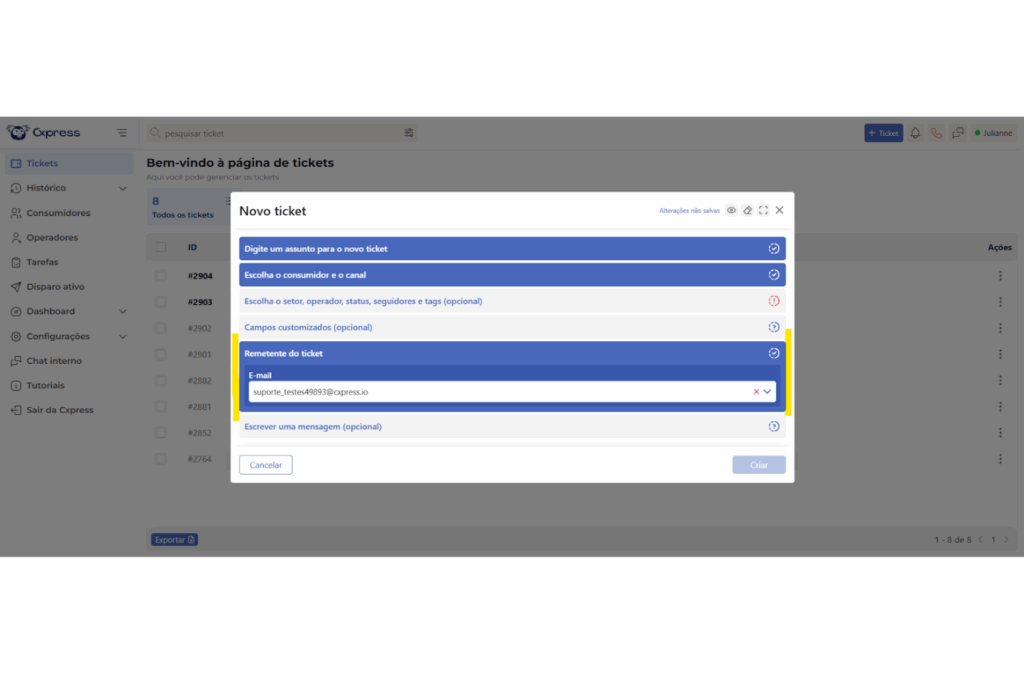The width and height of the screenshot is (1024, 673).
Task: Toggle the select-all checkbox in table header
Action: pos(161,247)
